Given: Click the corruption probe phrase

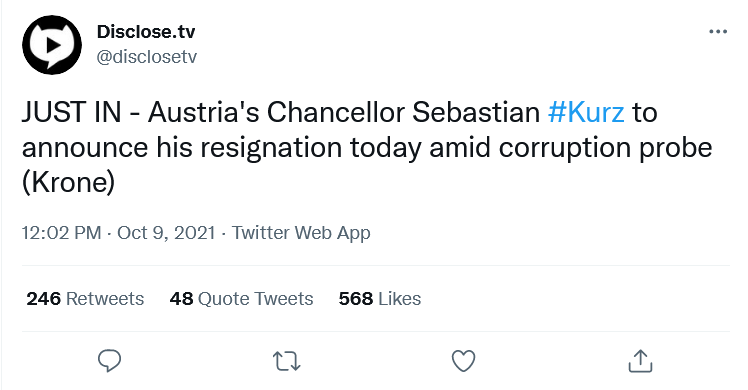Looking at the screenshot, I should [605, 148].
